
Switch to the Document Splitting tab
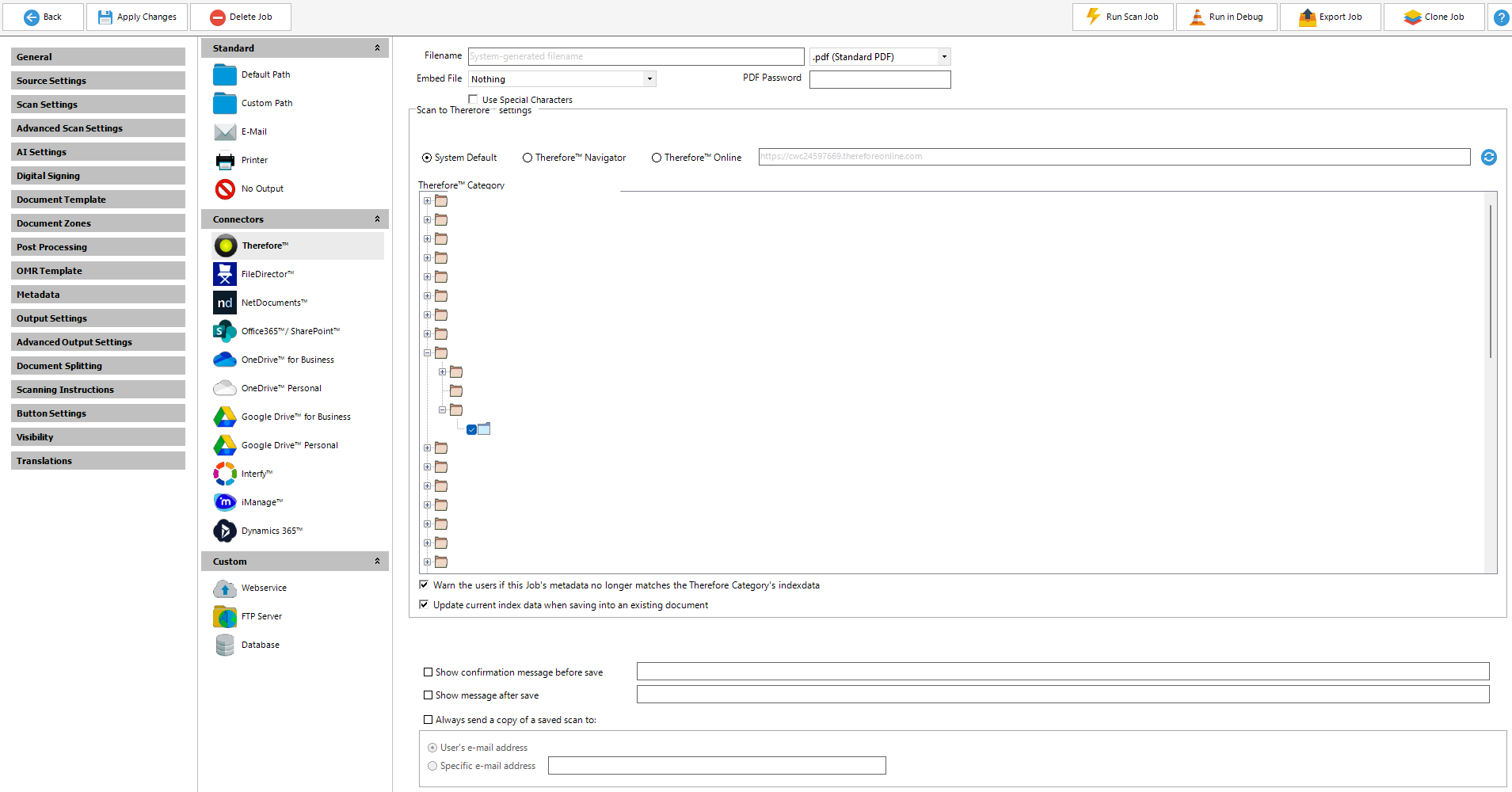tap(98, 366)
